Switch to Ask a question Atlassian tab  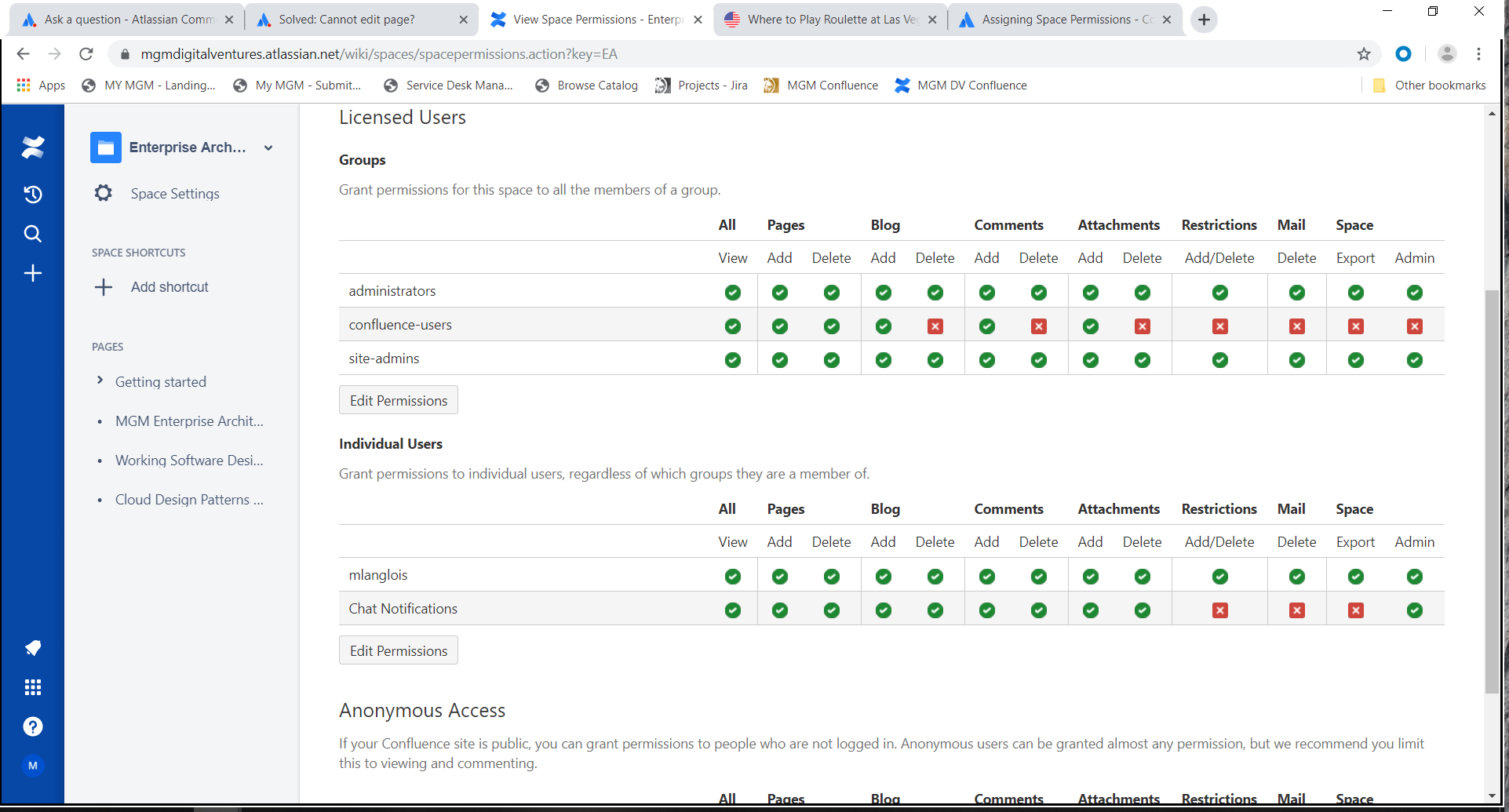pos(127,20)
